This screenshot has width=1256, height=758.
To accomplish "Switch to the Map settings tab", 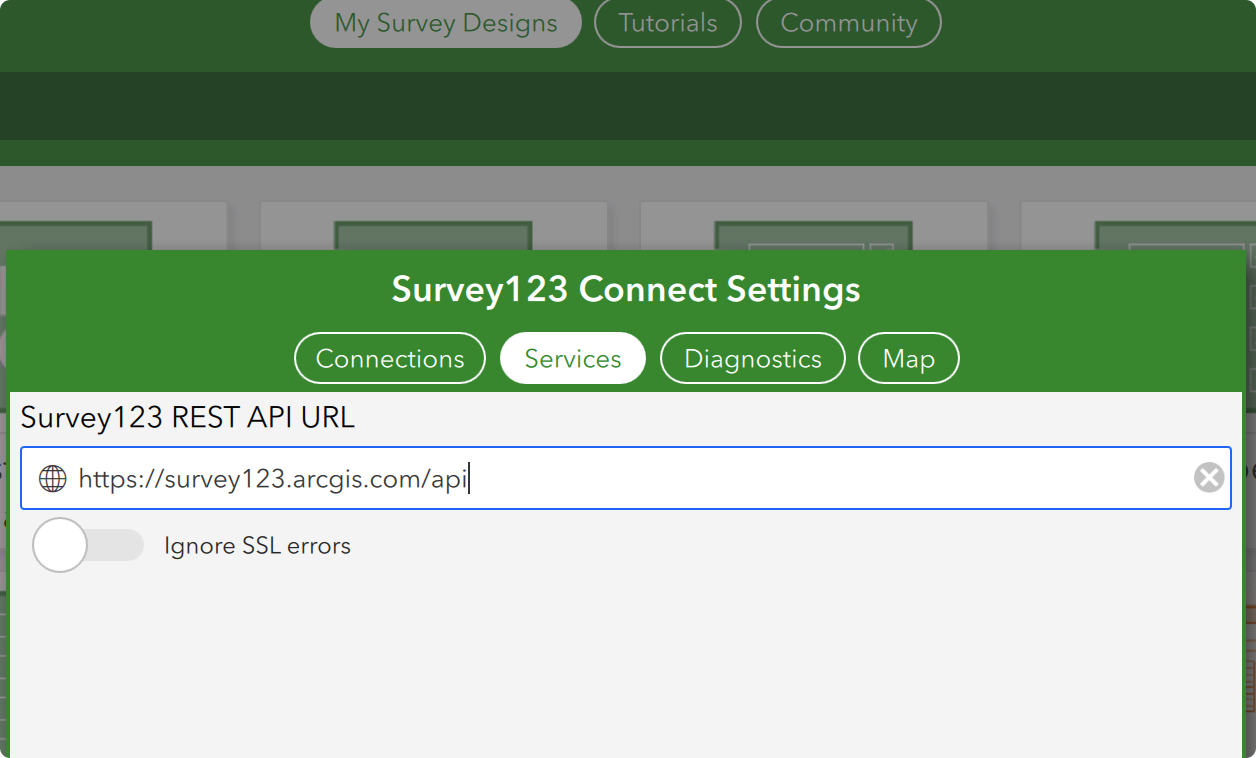I will tap(908, 357).
